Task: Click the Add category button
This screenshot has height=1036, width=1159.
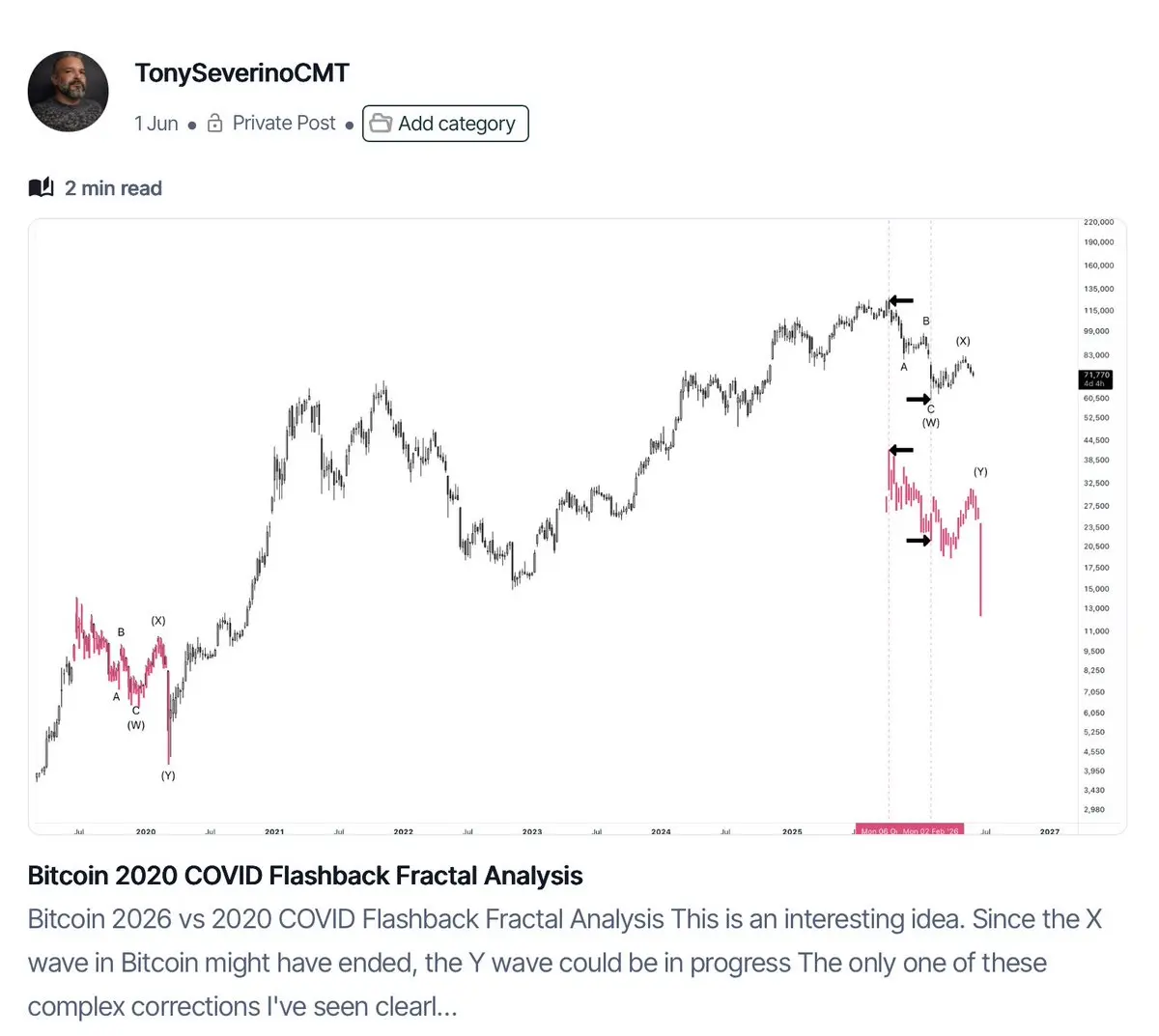Action: 445,124
